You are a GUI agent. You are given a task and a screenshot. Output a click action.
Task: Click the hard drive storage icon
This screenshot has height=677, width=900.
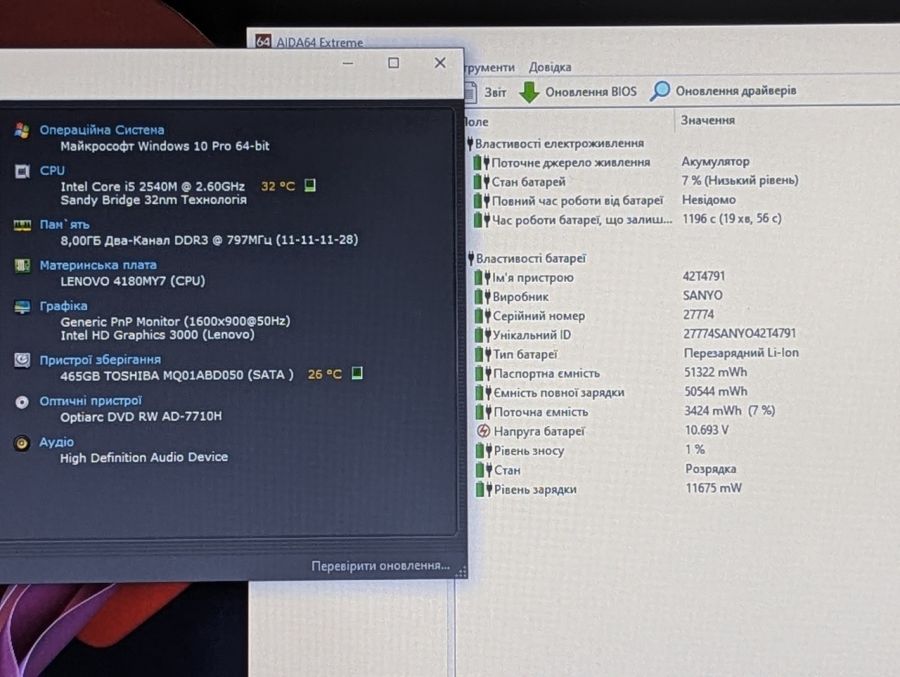point(22,361)
